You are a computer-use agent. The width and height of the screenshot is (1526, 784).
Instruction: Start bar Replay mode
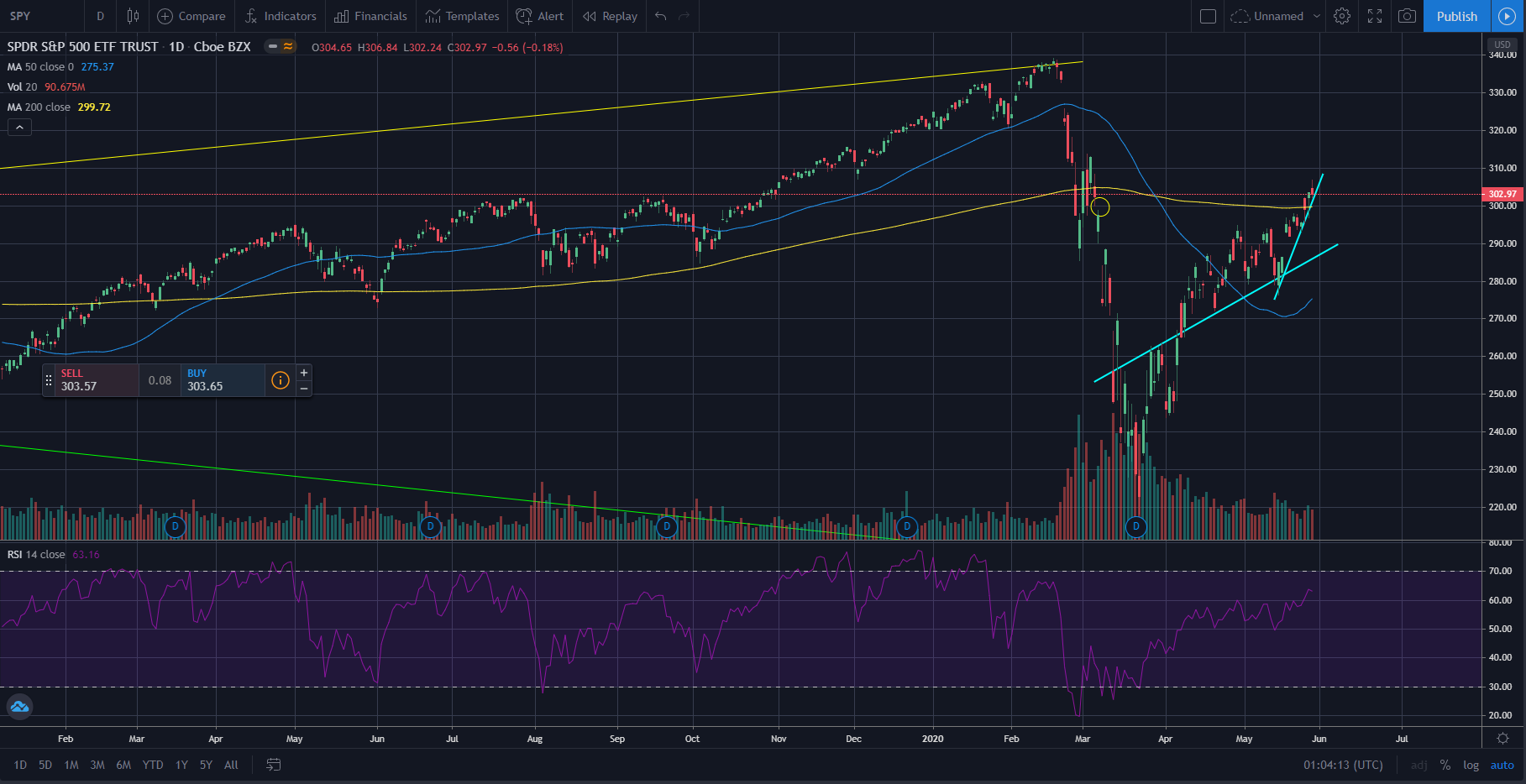tap(611, 16)
